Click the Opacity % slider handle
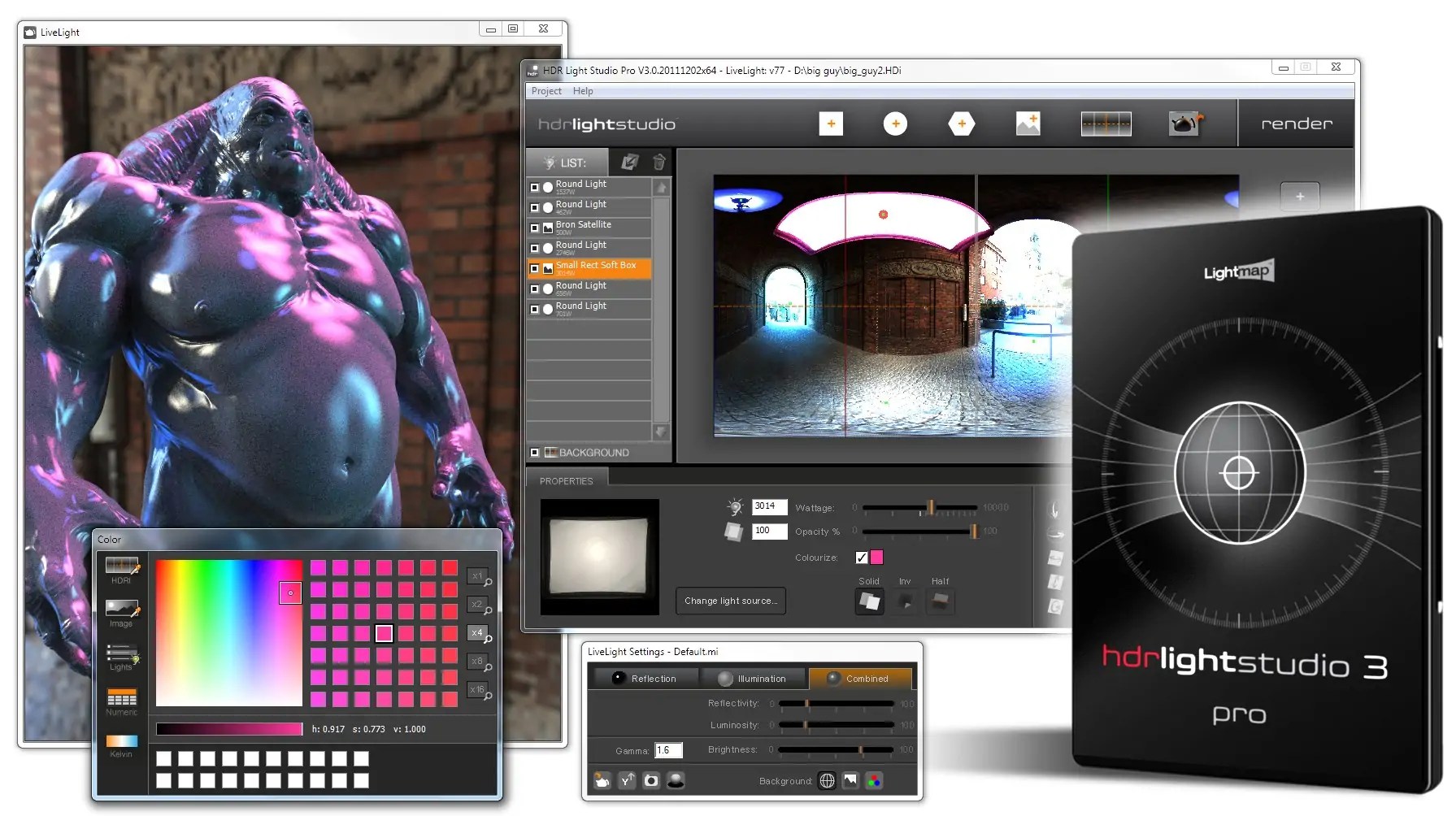 click(974, 532)
